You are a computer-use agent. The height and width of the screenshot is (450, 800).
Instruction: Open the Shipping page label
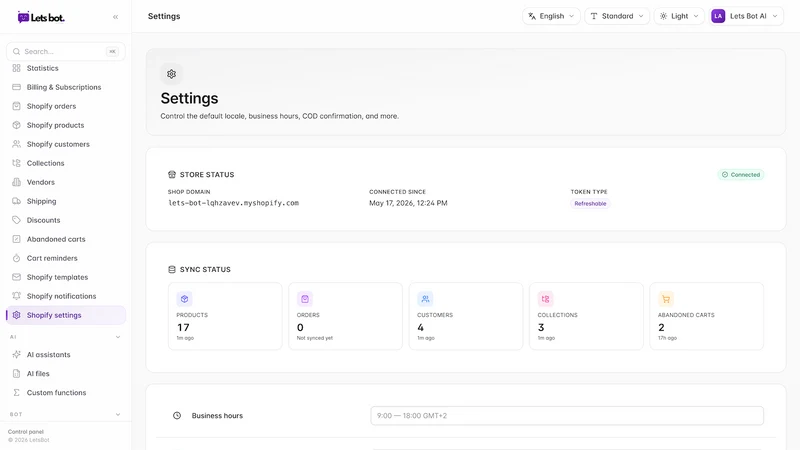(41, 201)
